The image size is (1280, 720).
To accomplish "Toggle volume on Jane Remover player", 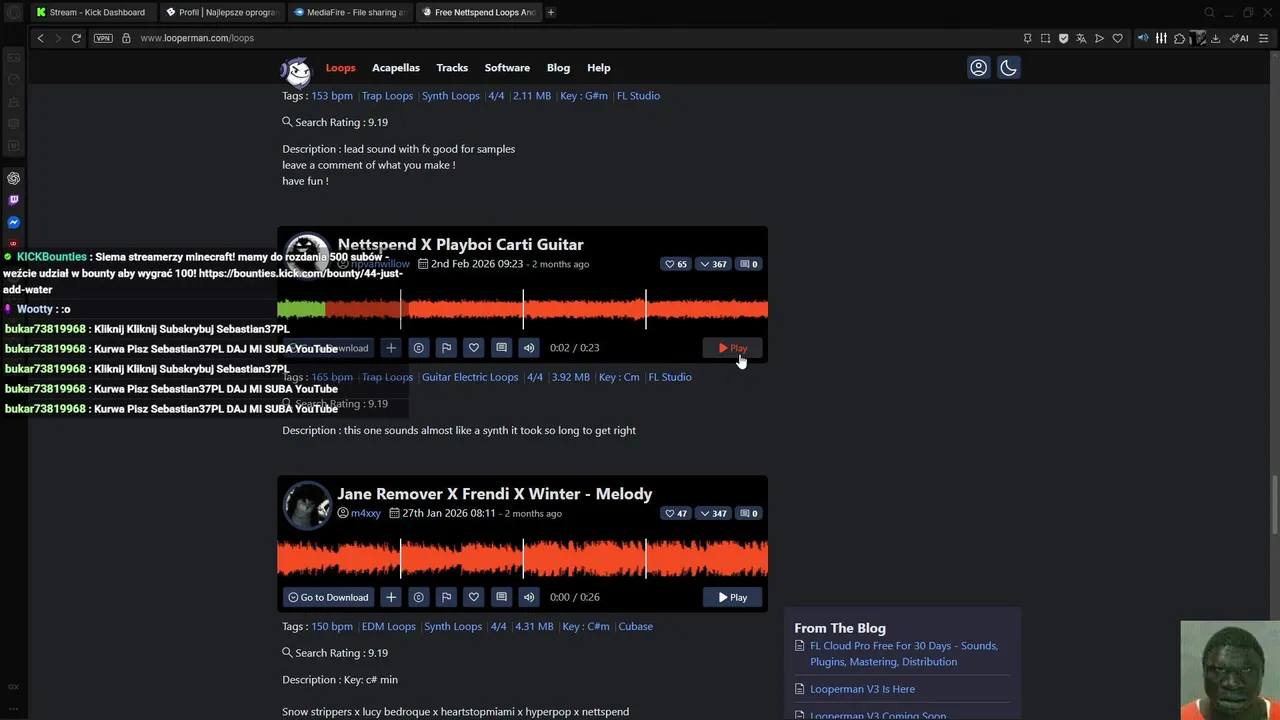I will (529, 597).
